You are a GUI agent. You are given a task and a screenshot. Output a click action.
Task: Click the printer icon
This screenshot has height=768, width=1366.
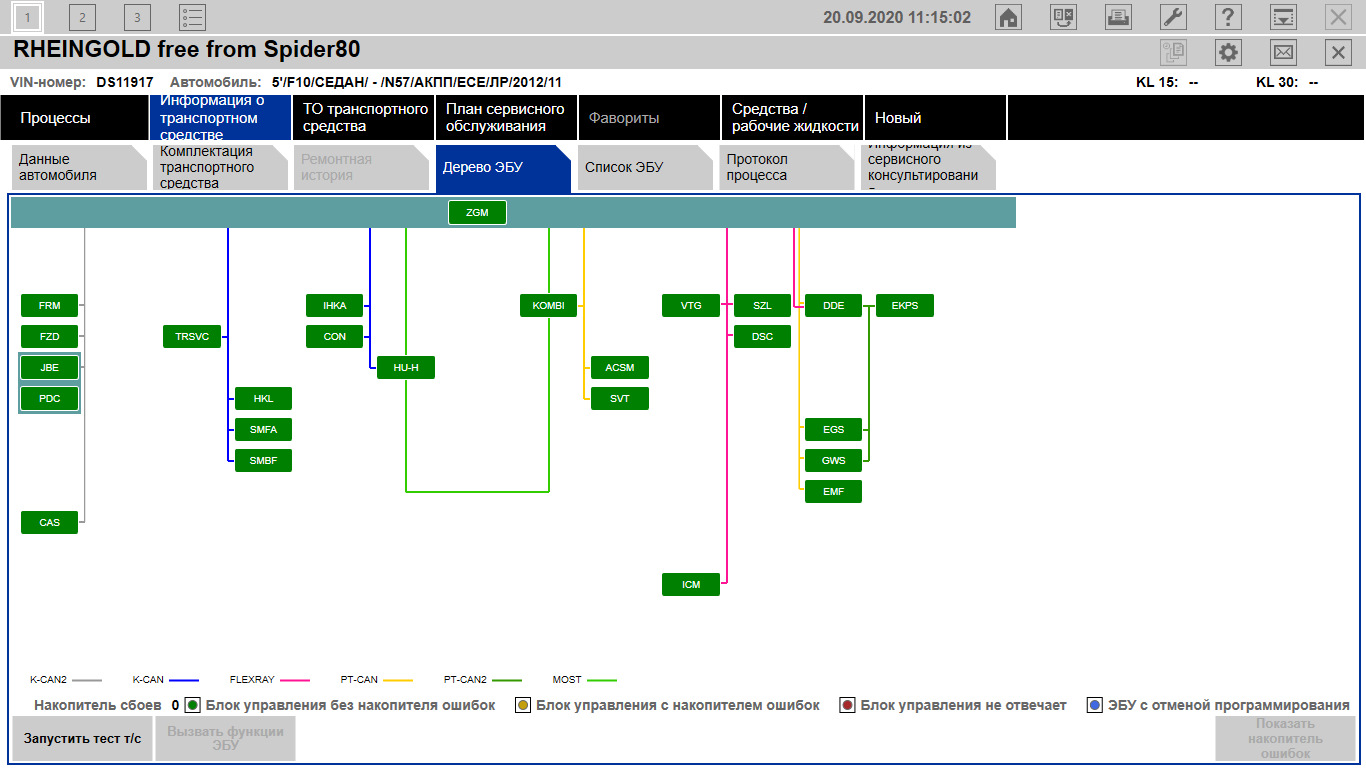(x=1118, y=17)
